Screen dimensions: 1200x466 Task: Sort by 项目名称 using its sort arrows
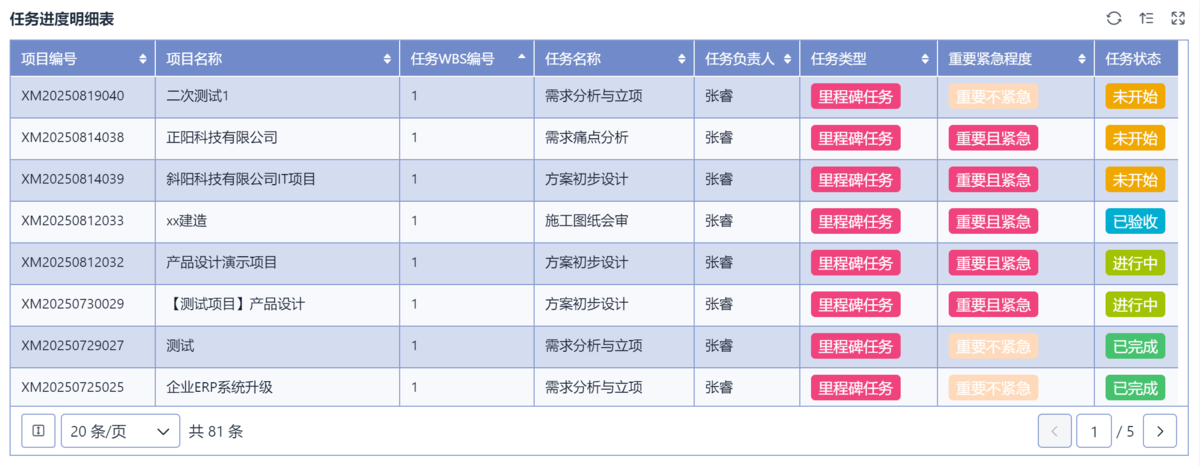point(388,59)
